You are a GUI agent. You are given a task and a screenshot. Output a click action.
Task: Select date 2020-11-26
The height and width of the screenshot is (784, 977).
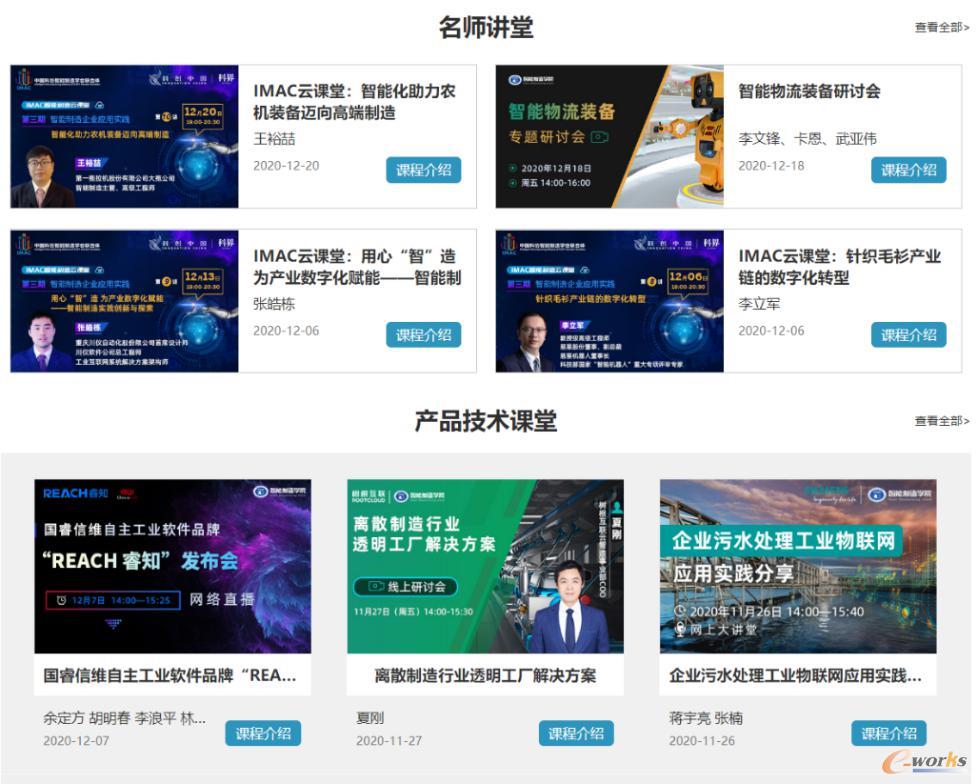click(x=702, y=740)
